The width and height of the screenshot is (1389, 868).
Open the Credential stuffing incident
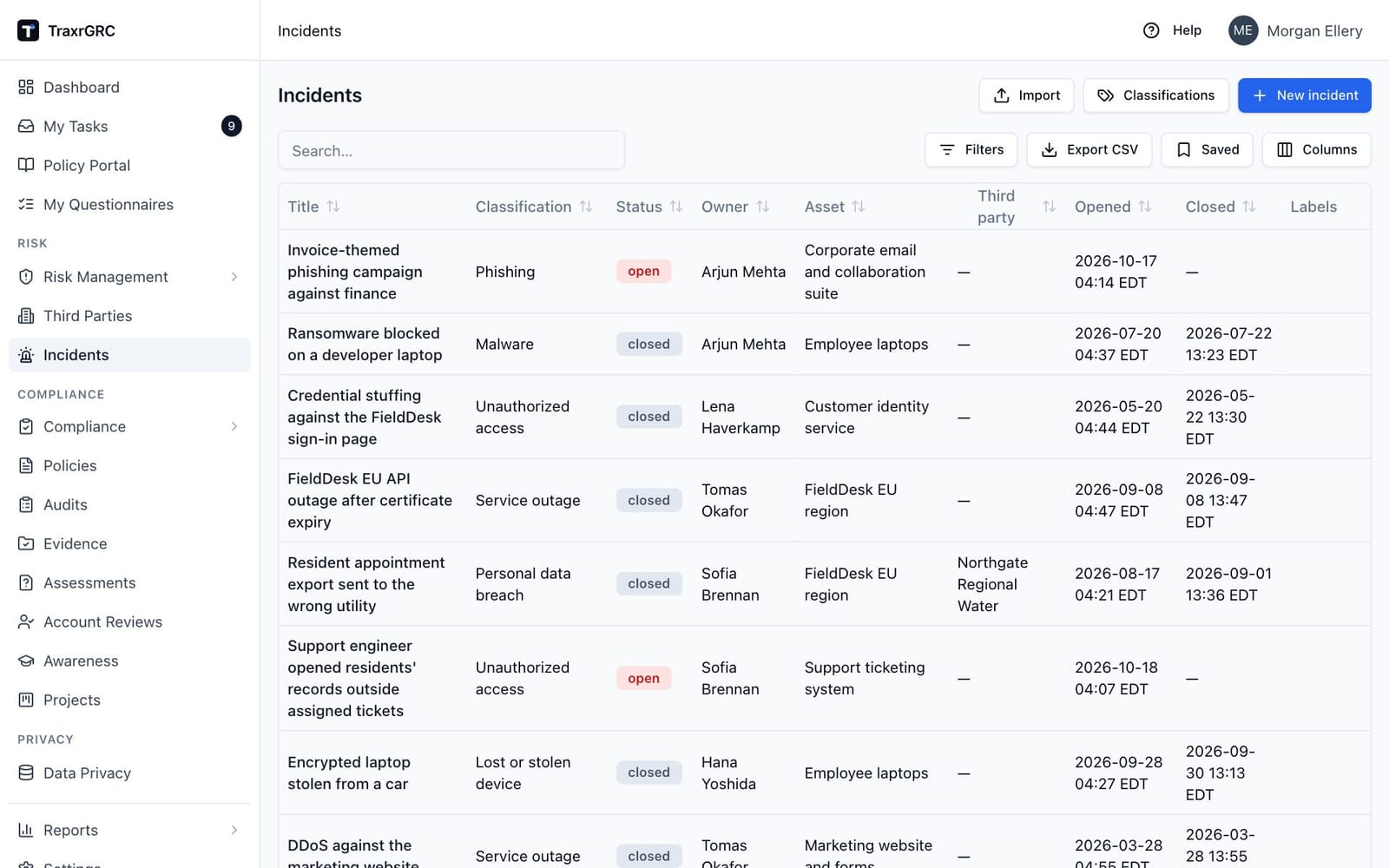pyautogui.click(x=365, y=417)
